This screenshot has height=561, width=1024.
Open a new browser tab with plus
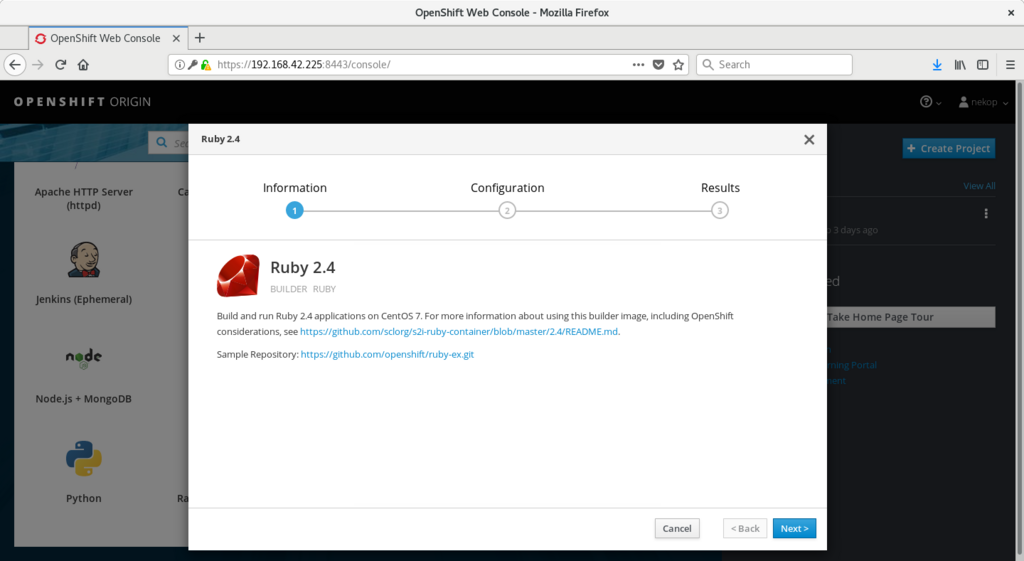coord(200,38)
